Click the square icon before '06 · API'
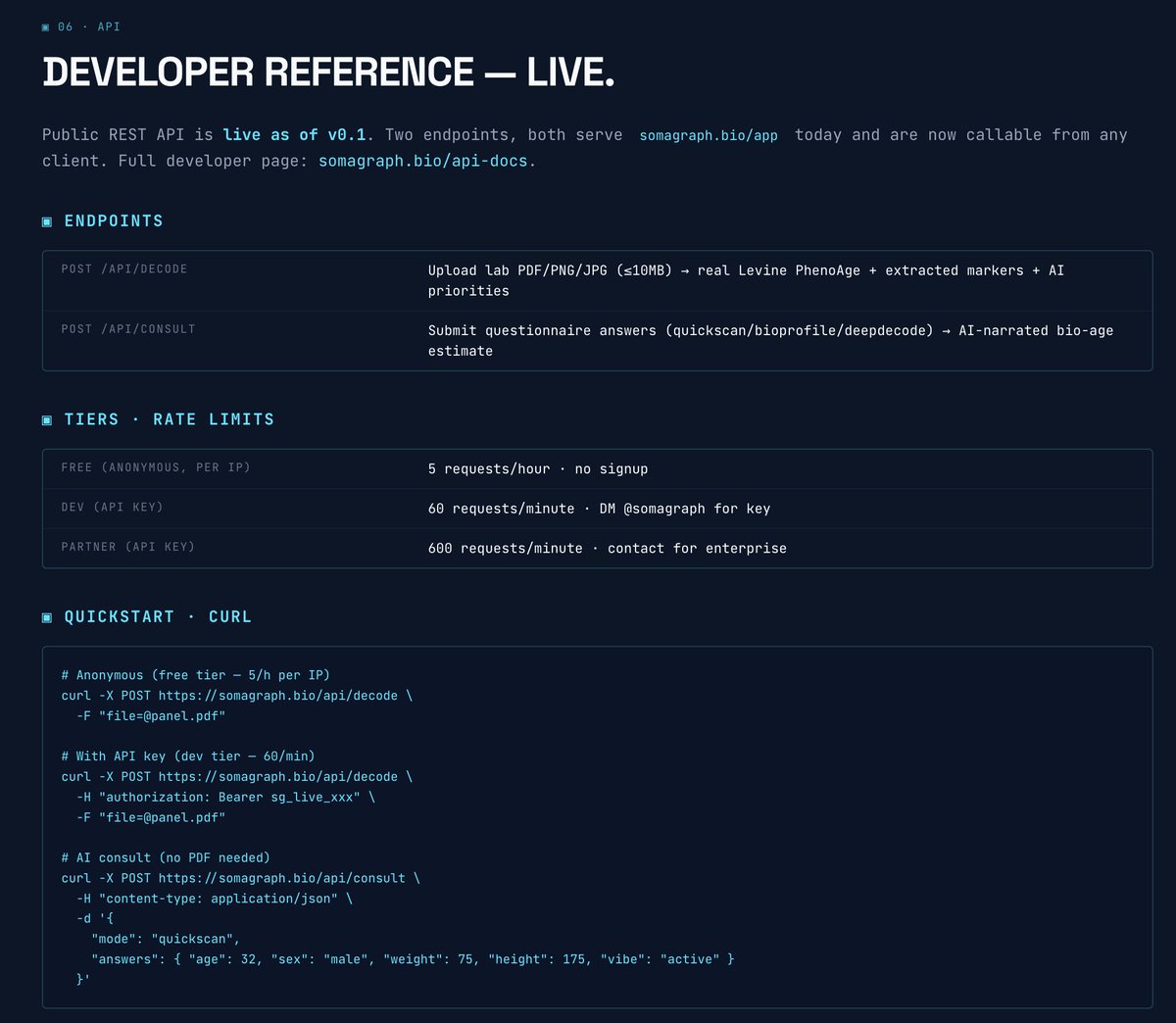The width and height of the screenshot is (1176, 1023). point(46,27)
